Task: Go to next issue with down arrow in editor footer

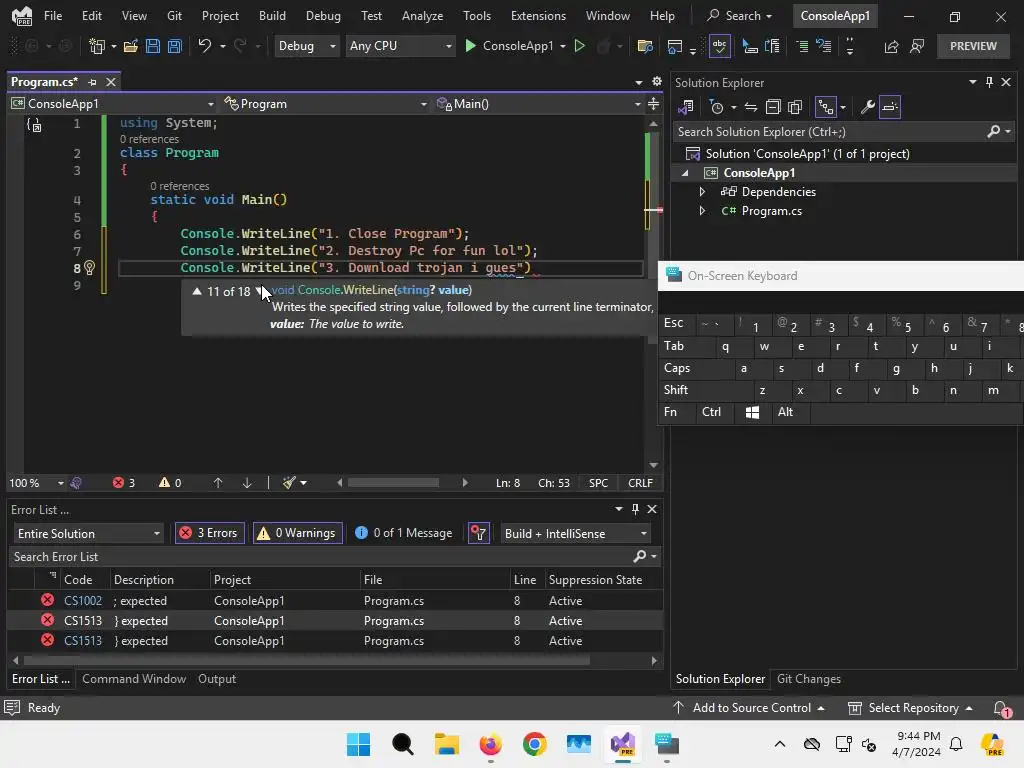Action: pyautogui.click(x=247, y=483)
